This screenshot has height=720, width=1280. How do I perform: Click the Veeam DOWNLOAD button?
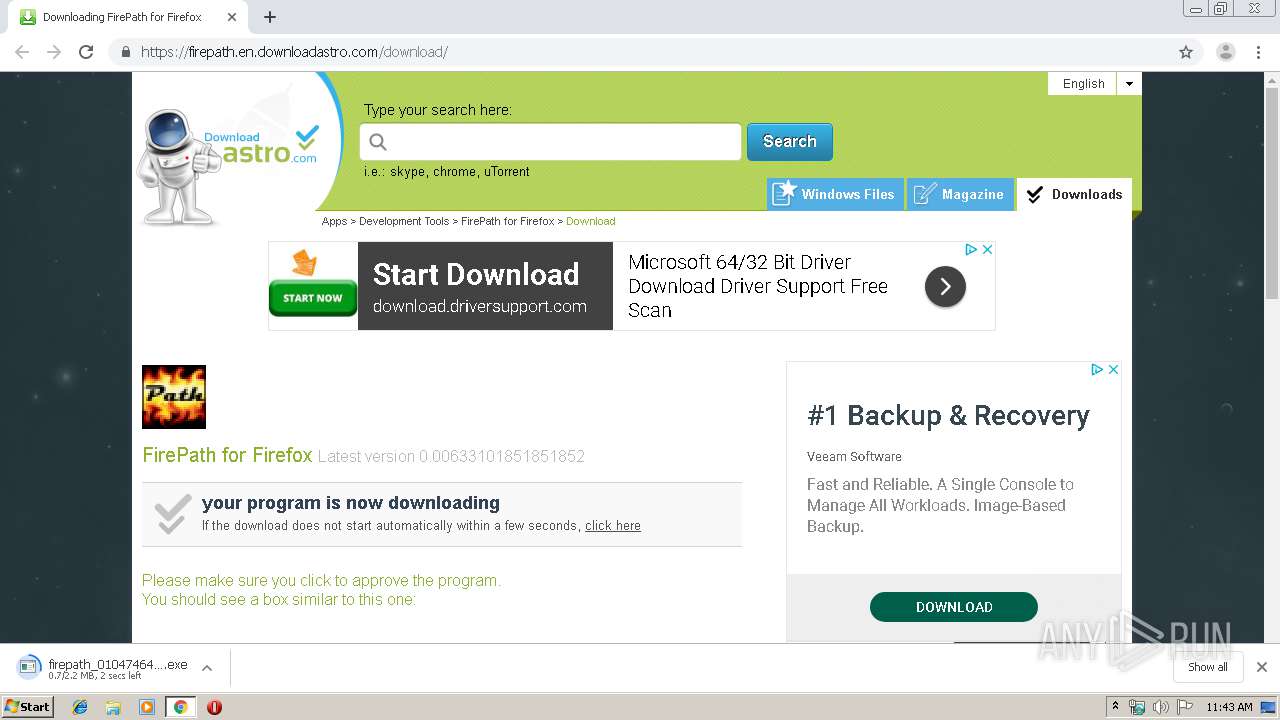click(954, 607)
